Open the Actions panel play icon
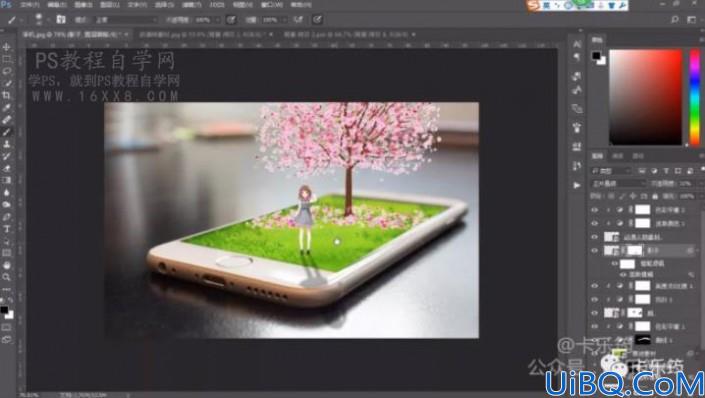Screen dimensions: 705x398 [x=577, y=185]
